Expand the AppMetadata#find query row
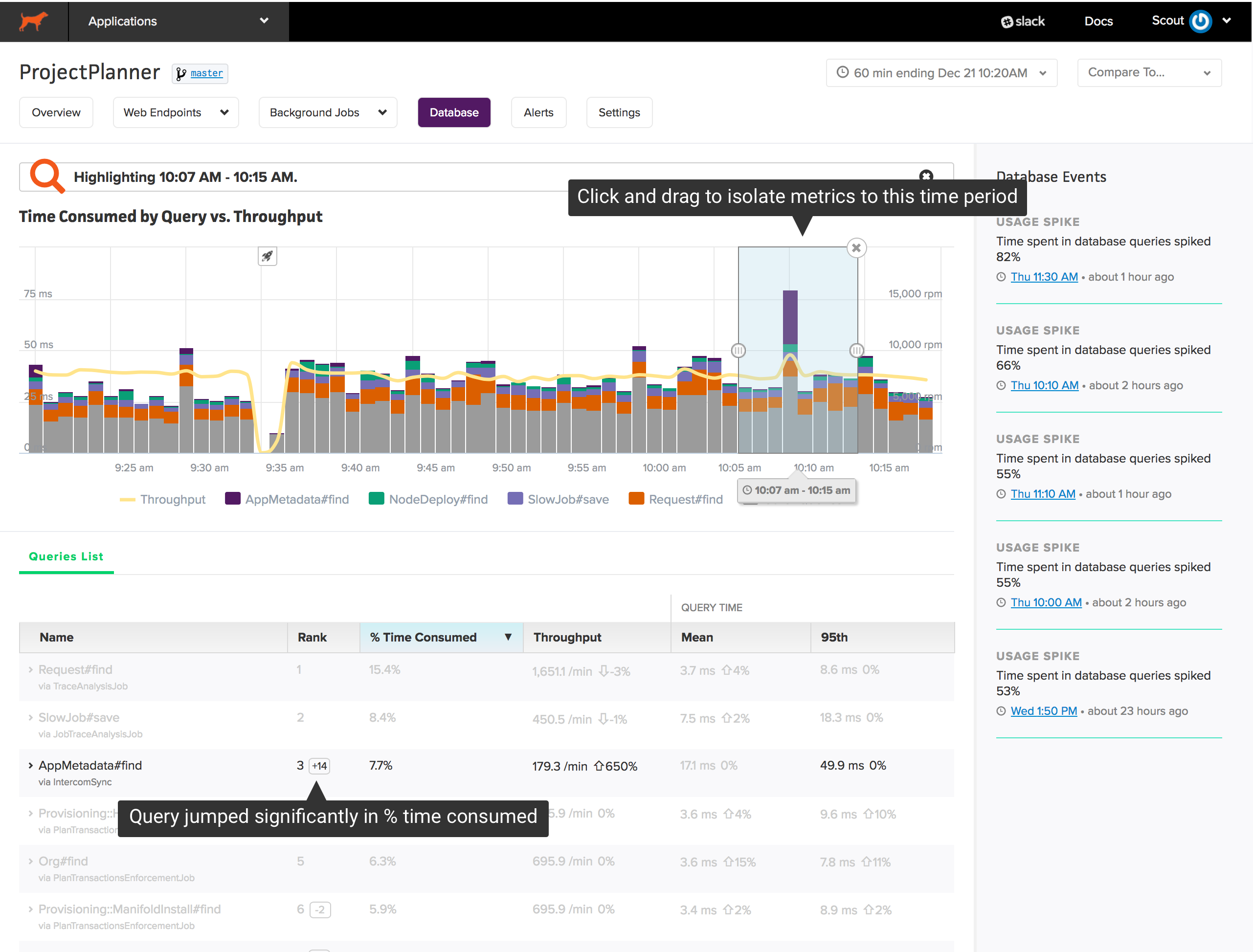Image resolution: width=1253 pixels, height=952 pixels. click(31, 766)
